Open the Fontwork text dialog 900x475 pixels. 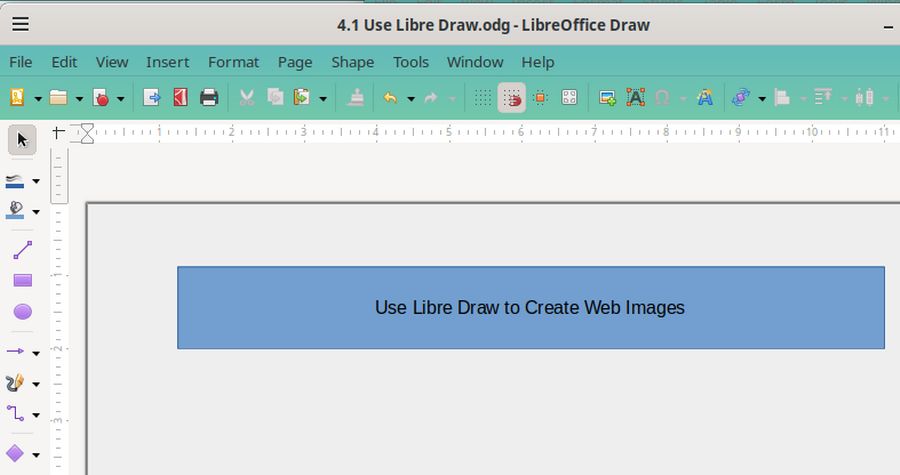coord(705,97)
